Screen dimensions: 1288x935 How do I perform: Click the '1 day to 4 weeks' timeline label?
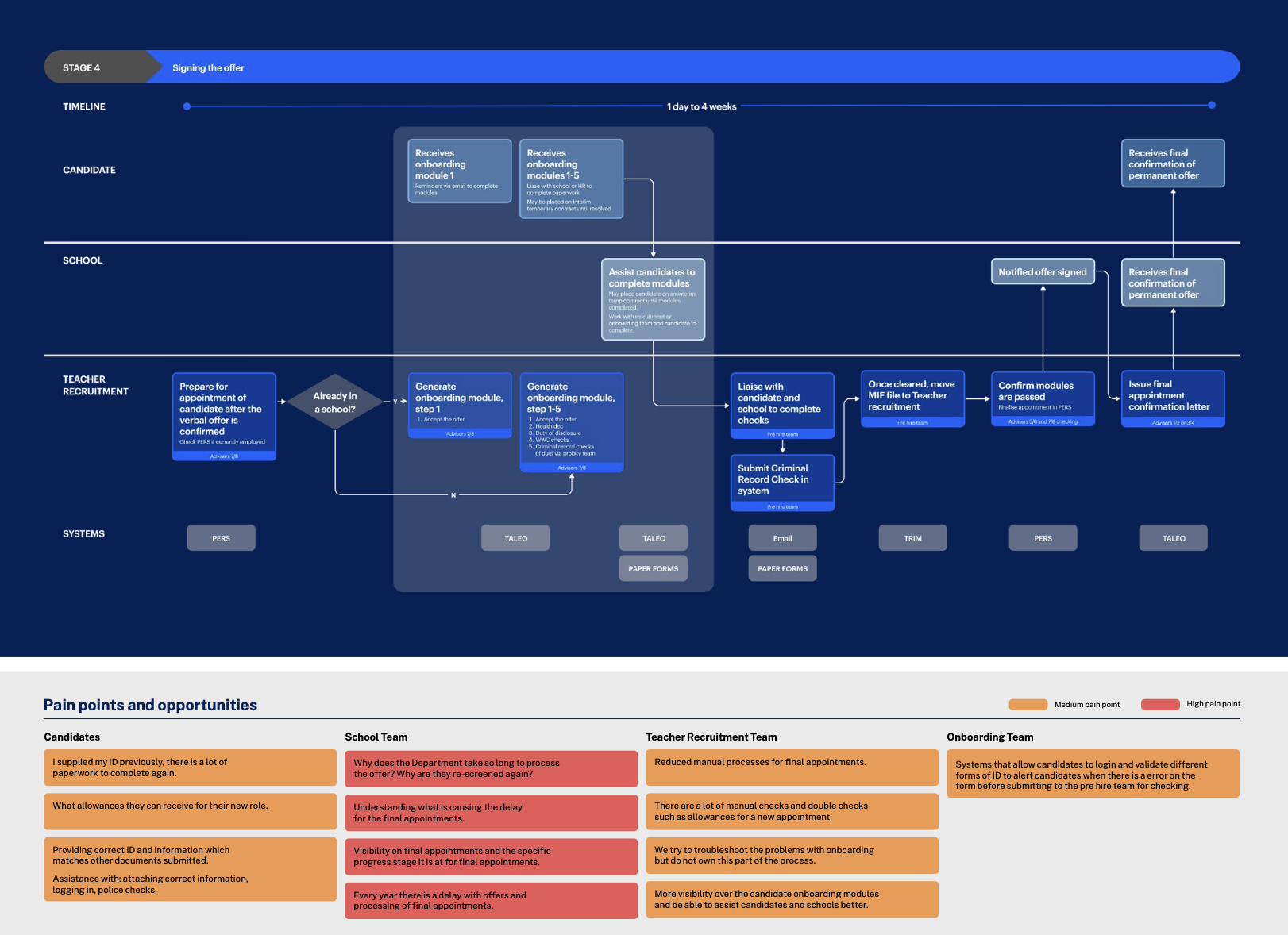point(701,106)
